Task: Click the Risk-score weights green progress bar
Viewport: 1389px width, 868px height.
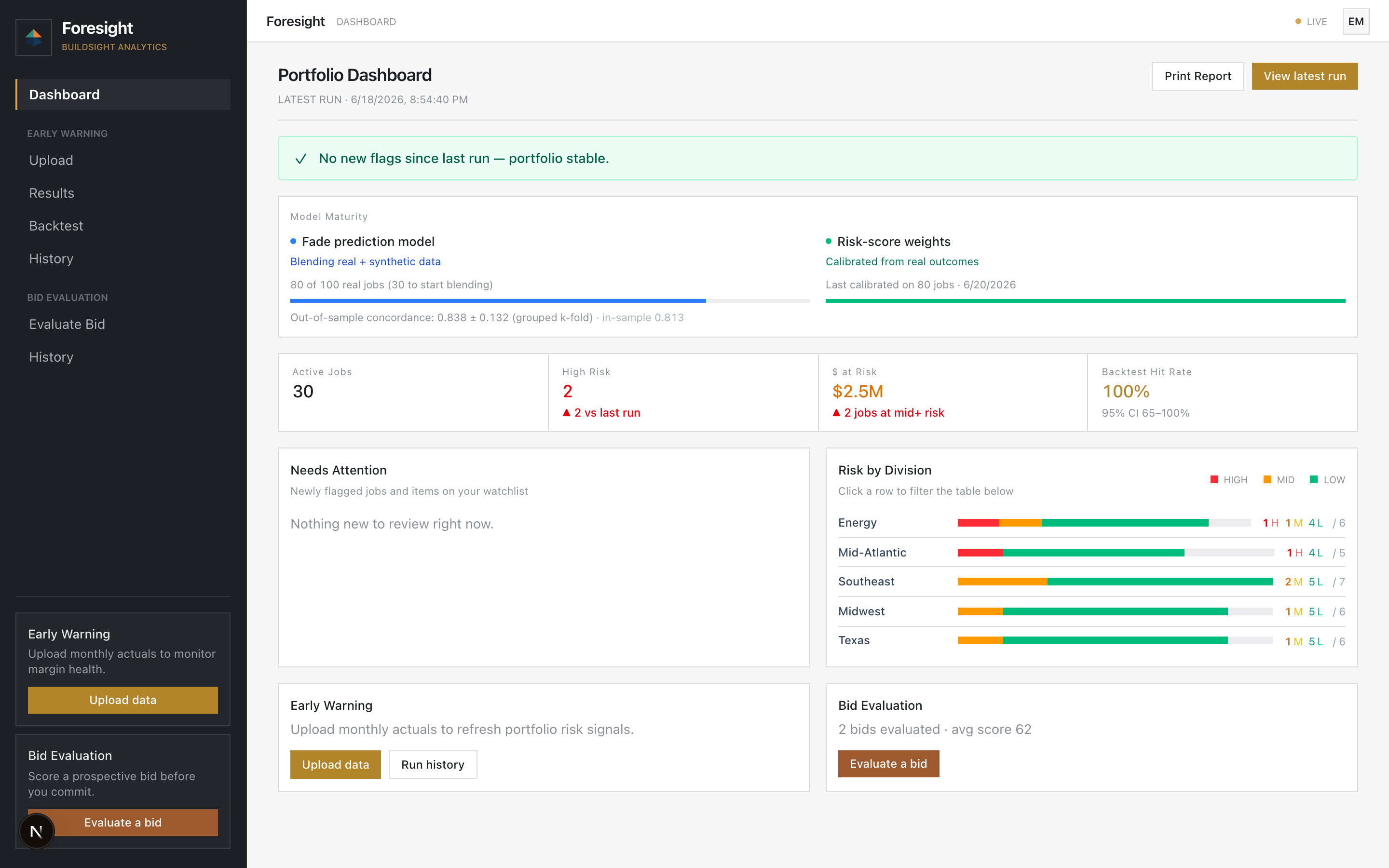Action: 1085,301
